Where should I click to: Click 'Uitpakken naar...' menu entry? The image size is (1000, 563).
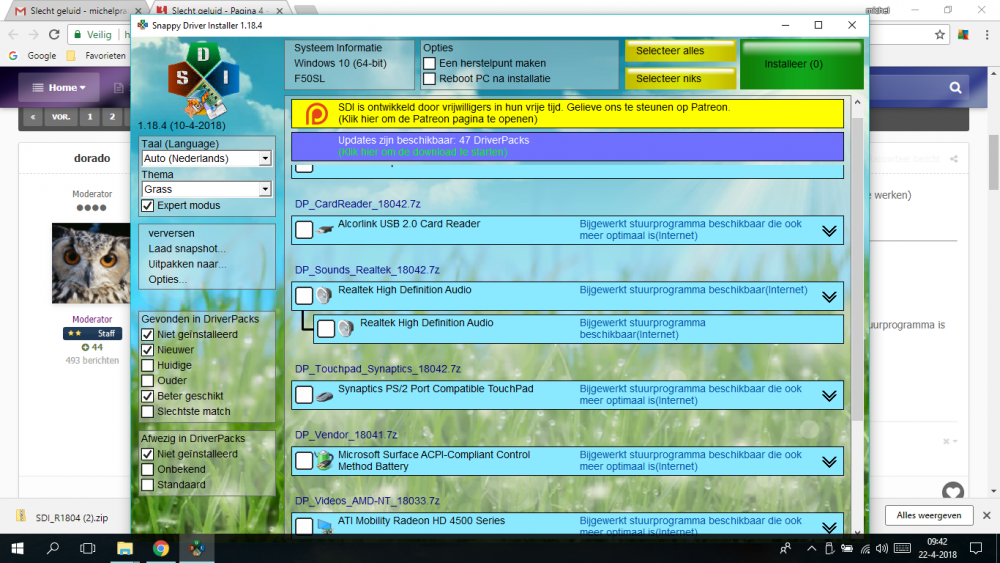pos(188,264)
